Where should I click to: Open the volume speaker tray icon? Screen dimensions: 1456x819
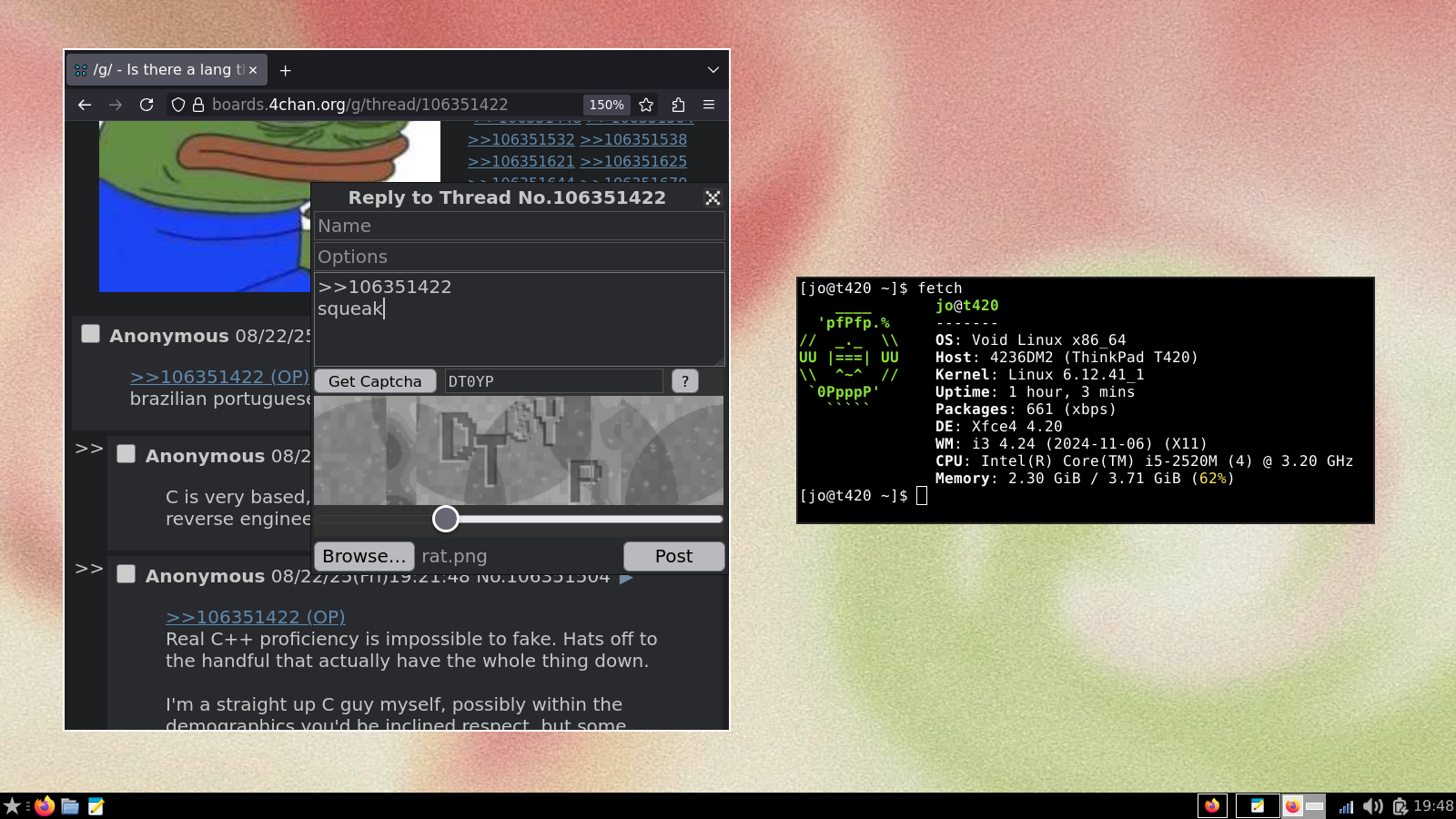tap(1373, 806)
